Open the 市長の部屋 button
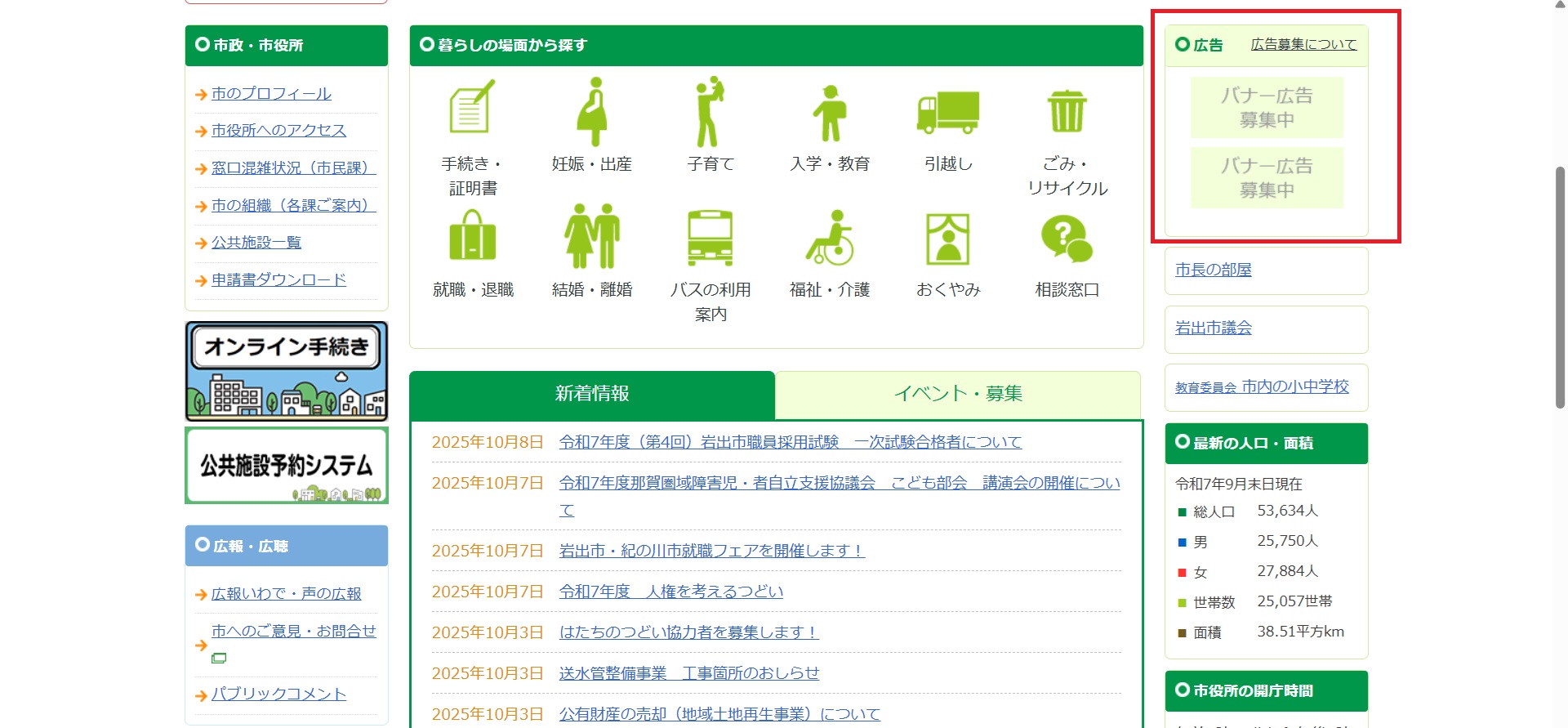This screenshot has width=1568, height=728. point(1213,270)
